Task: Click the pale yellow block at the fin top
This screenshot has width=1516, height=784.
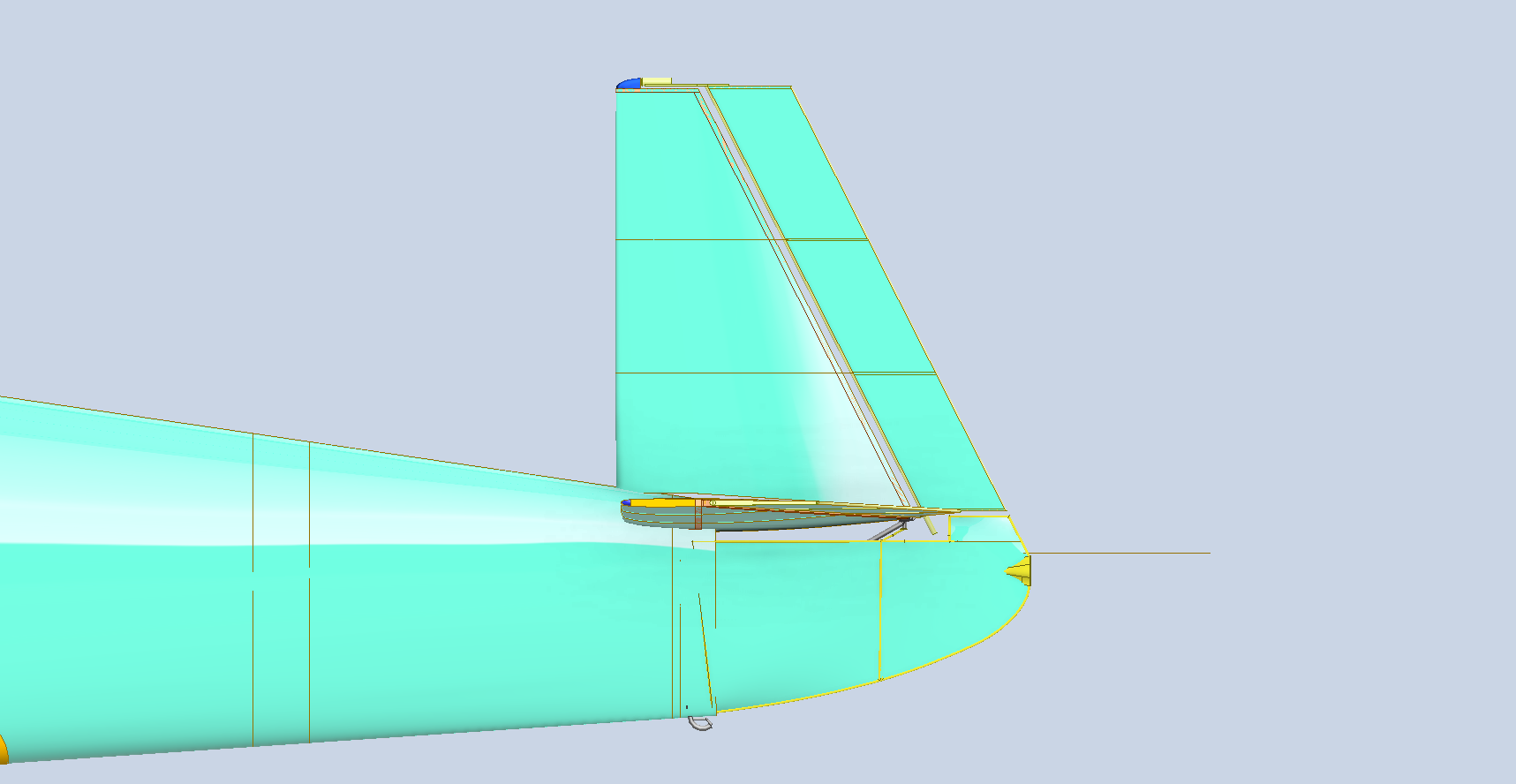Action: tap(656, 81)
